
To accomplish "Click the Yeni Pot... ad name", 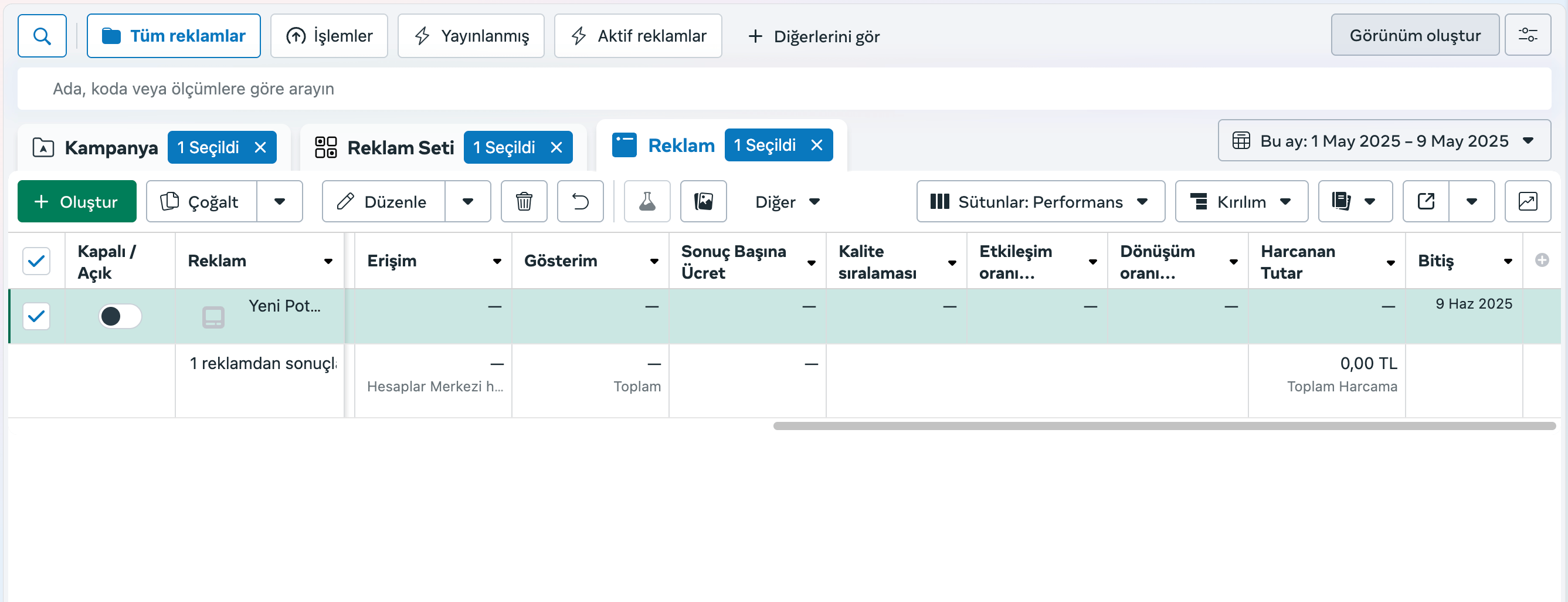I will pyautogui.click(x=284, y=306).
